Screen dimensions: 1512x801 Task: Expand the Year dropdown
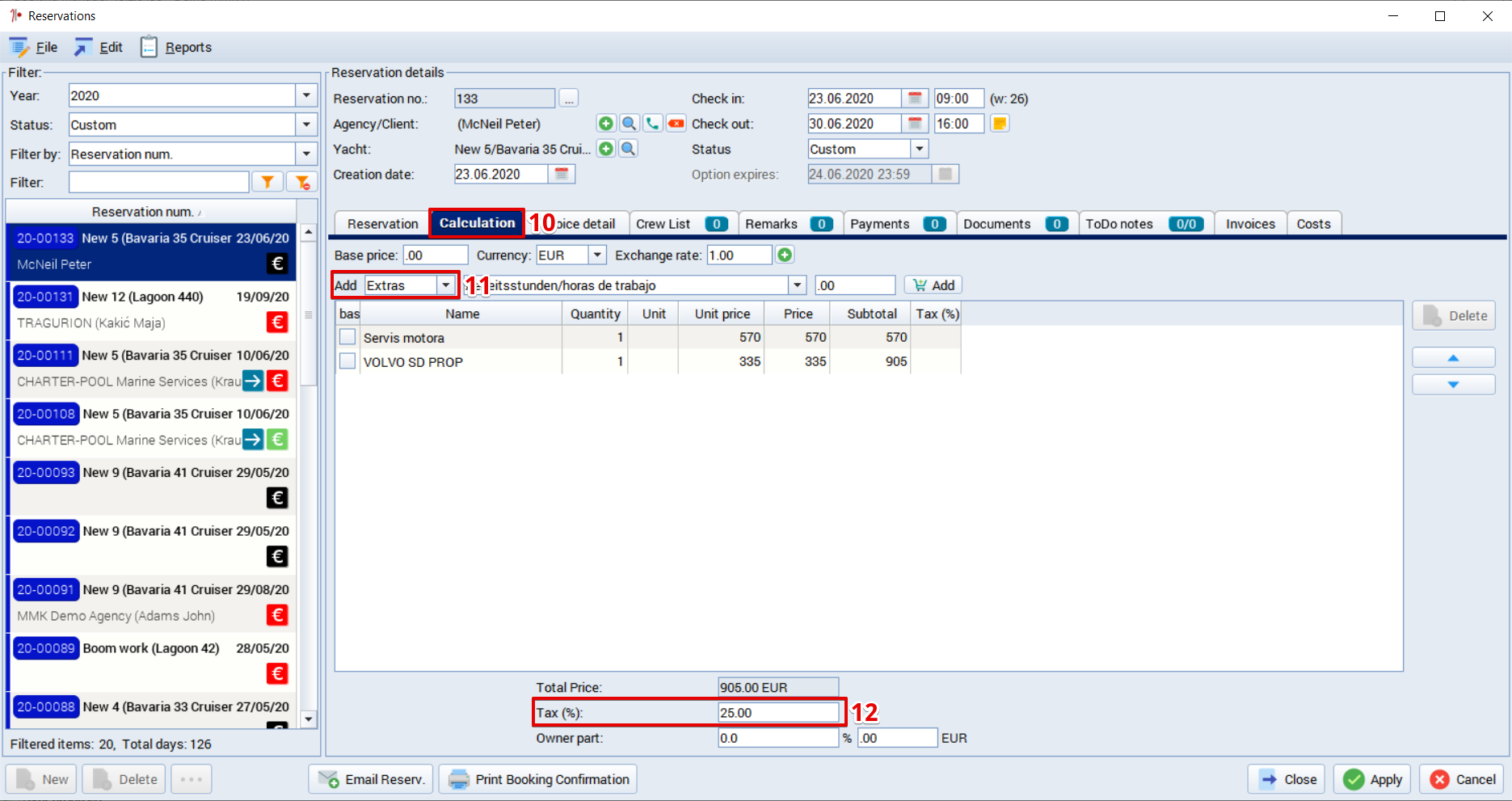tap(306, 95)
